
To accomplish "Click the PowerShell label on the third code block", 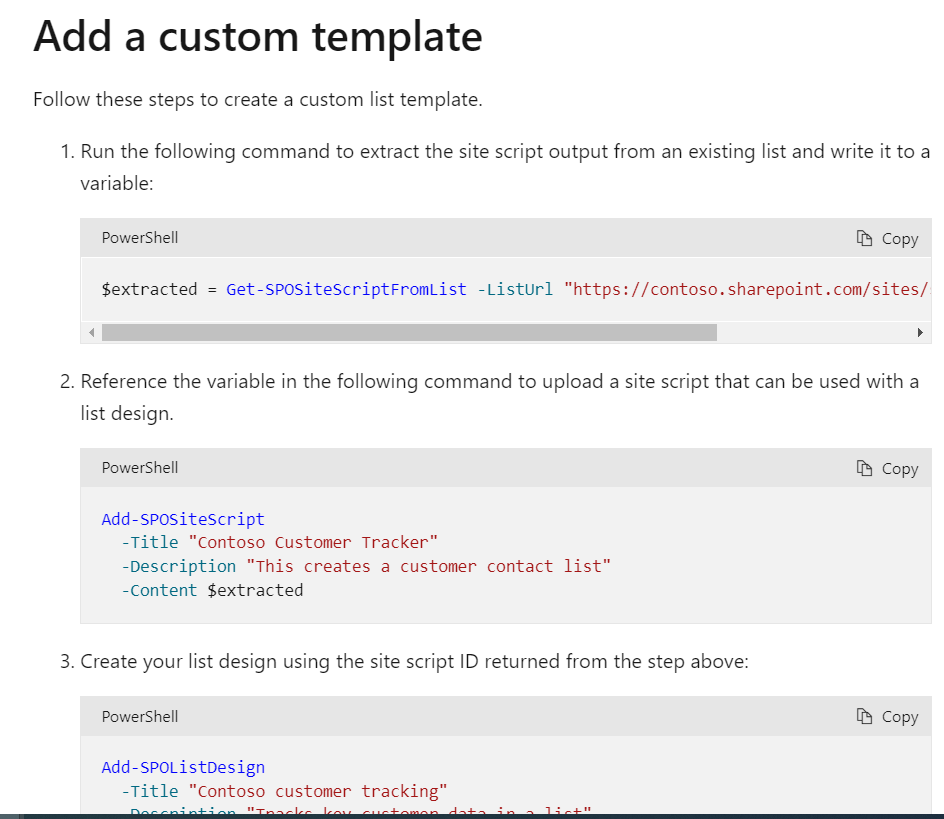I will click(x=139, y=716).
